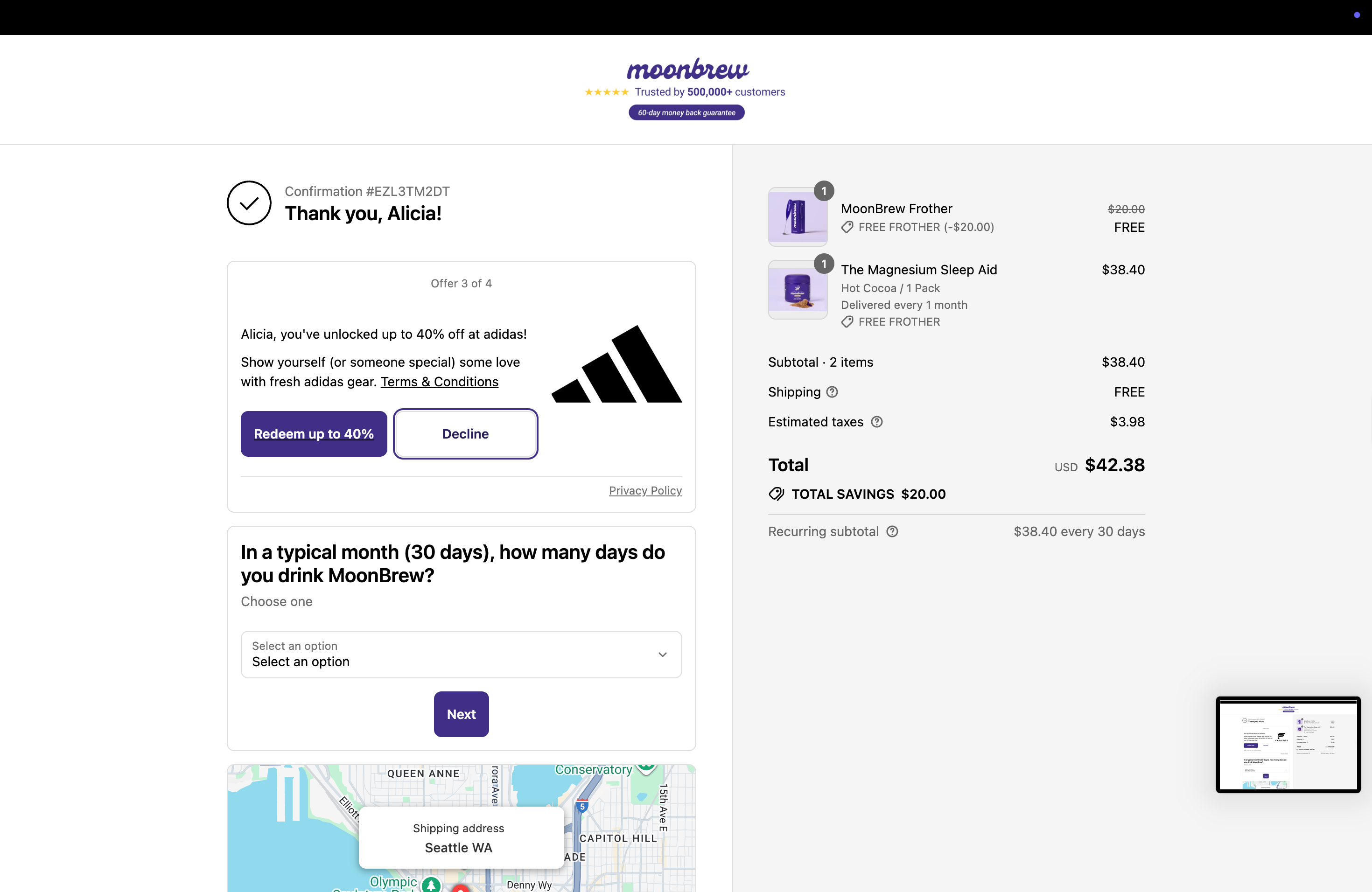Screen dimensions: 1372x892
Task: Click Next in the survey
Action: [461, 714]
